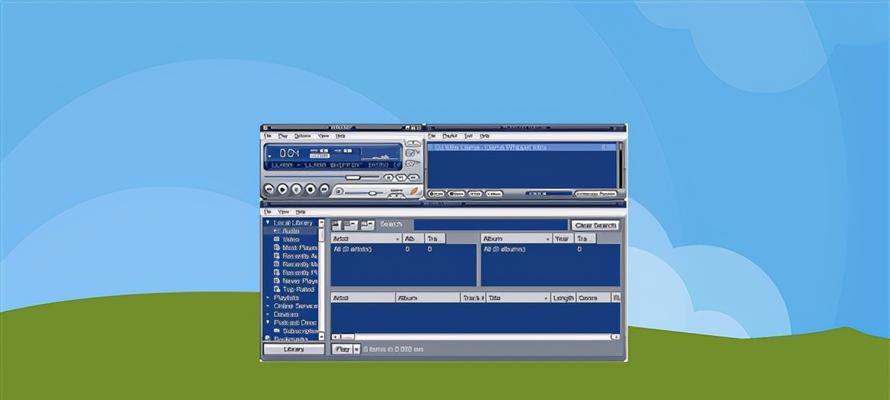This screenshot has height=400, width=890.
Task: Expand the Playlists tree node
Action: tap(267, 297)
